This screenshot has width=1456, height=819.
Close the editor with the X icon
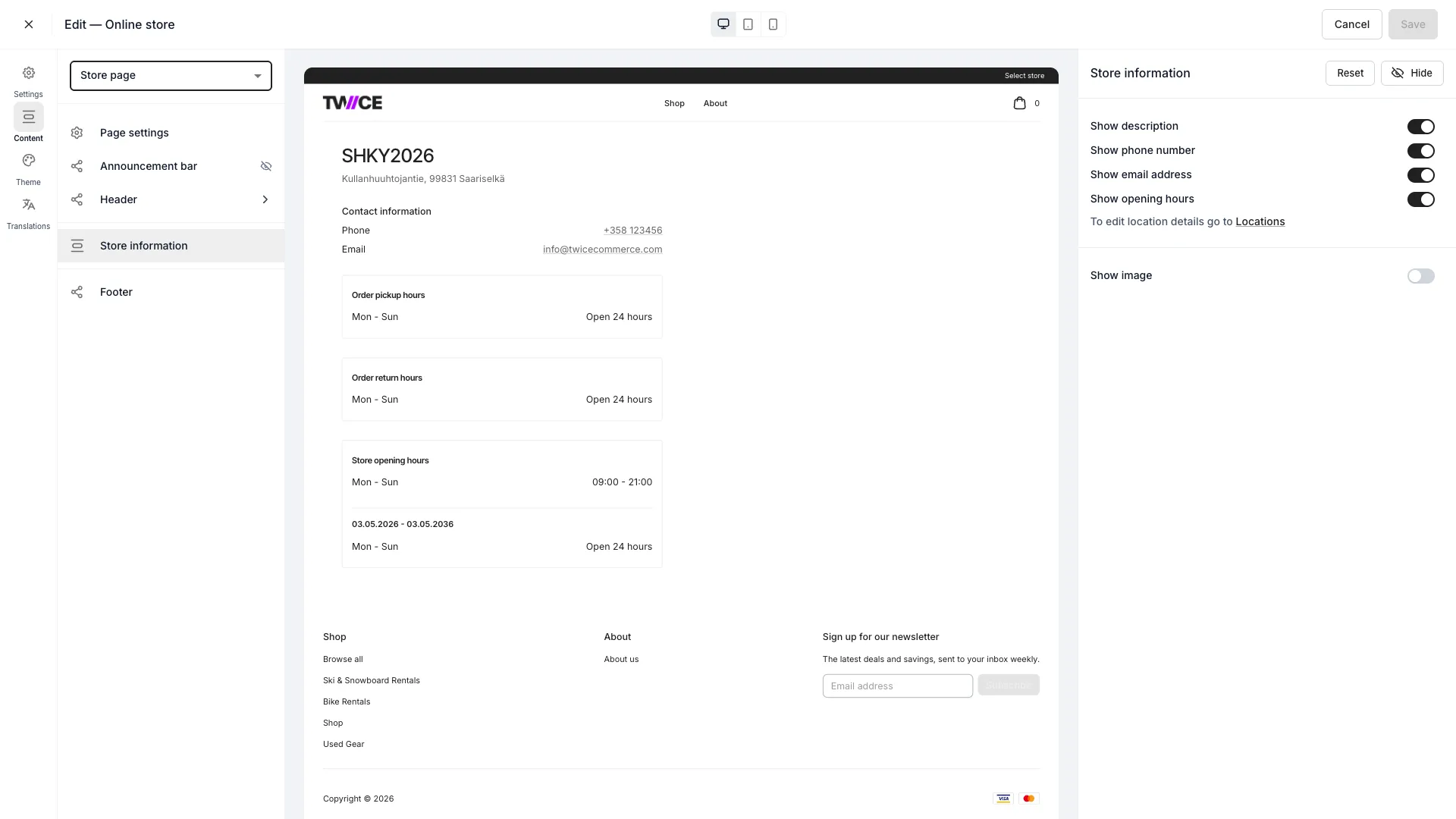[29, 24]
